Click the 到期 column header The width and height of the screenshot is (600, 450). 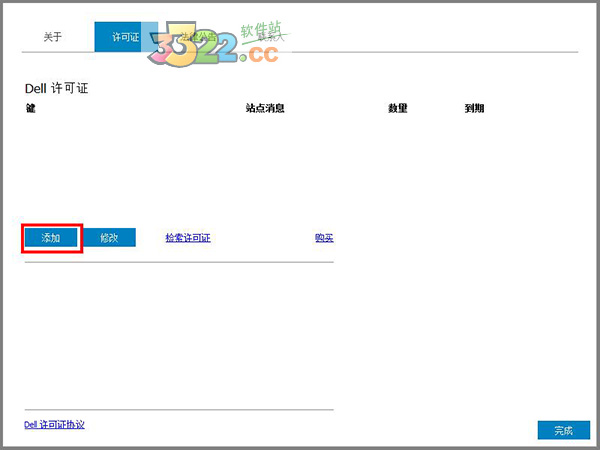[474, 108]
